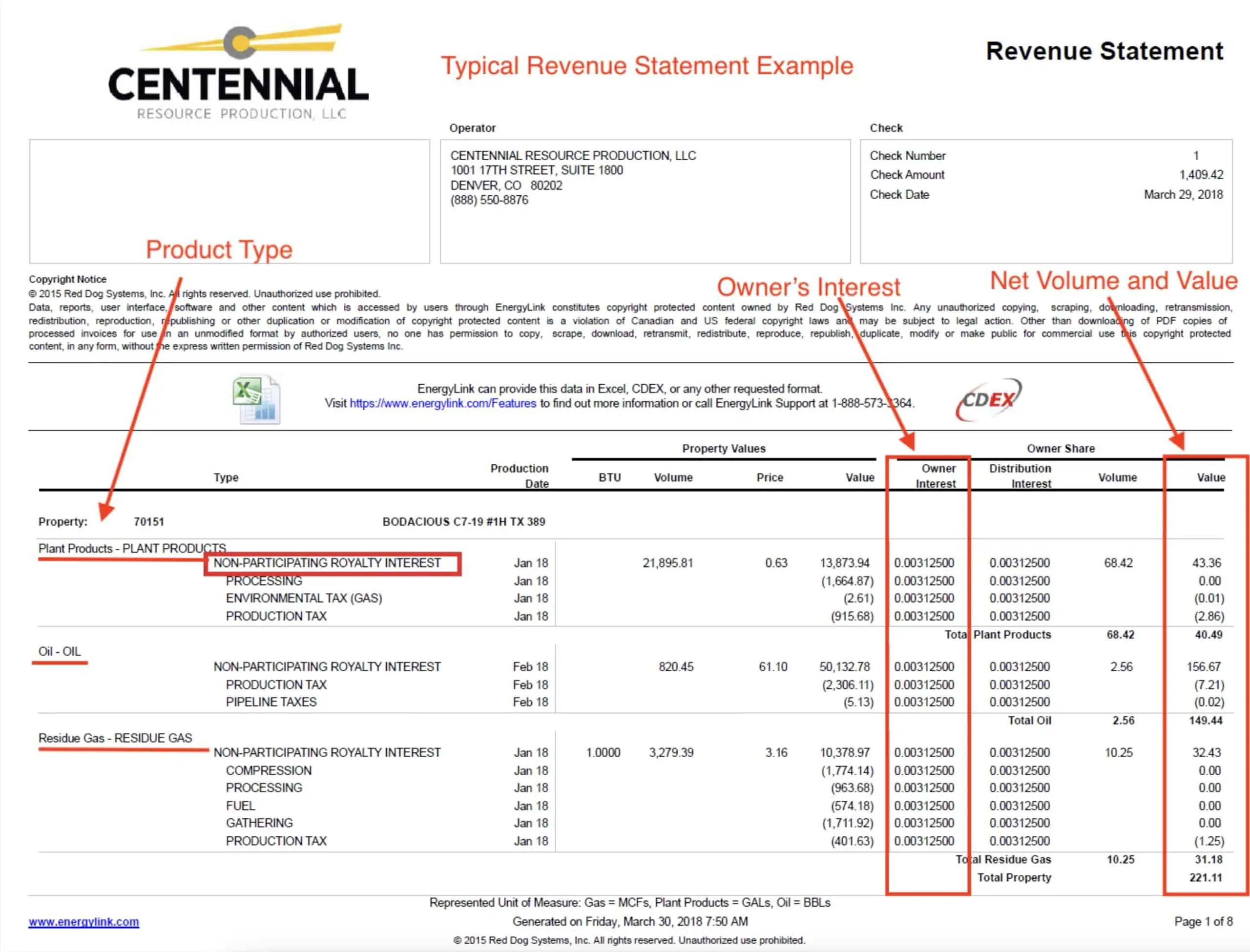Click the Check Number label
The width and height of the screenshot is (1250, 952).
tap(908, 155)
